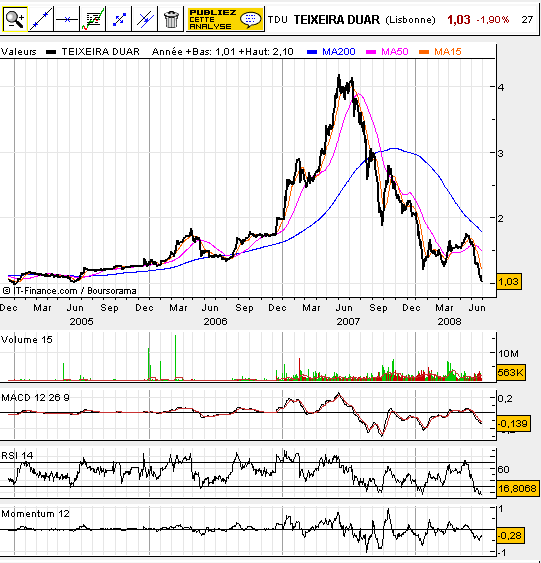Click the TDU ticker symbol

[278, 20]
